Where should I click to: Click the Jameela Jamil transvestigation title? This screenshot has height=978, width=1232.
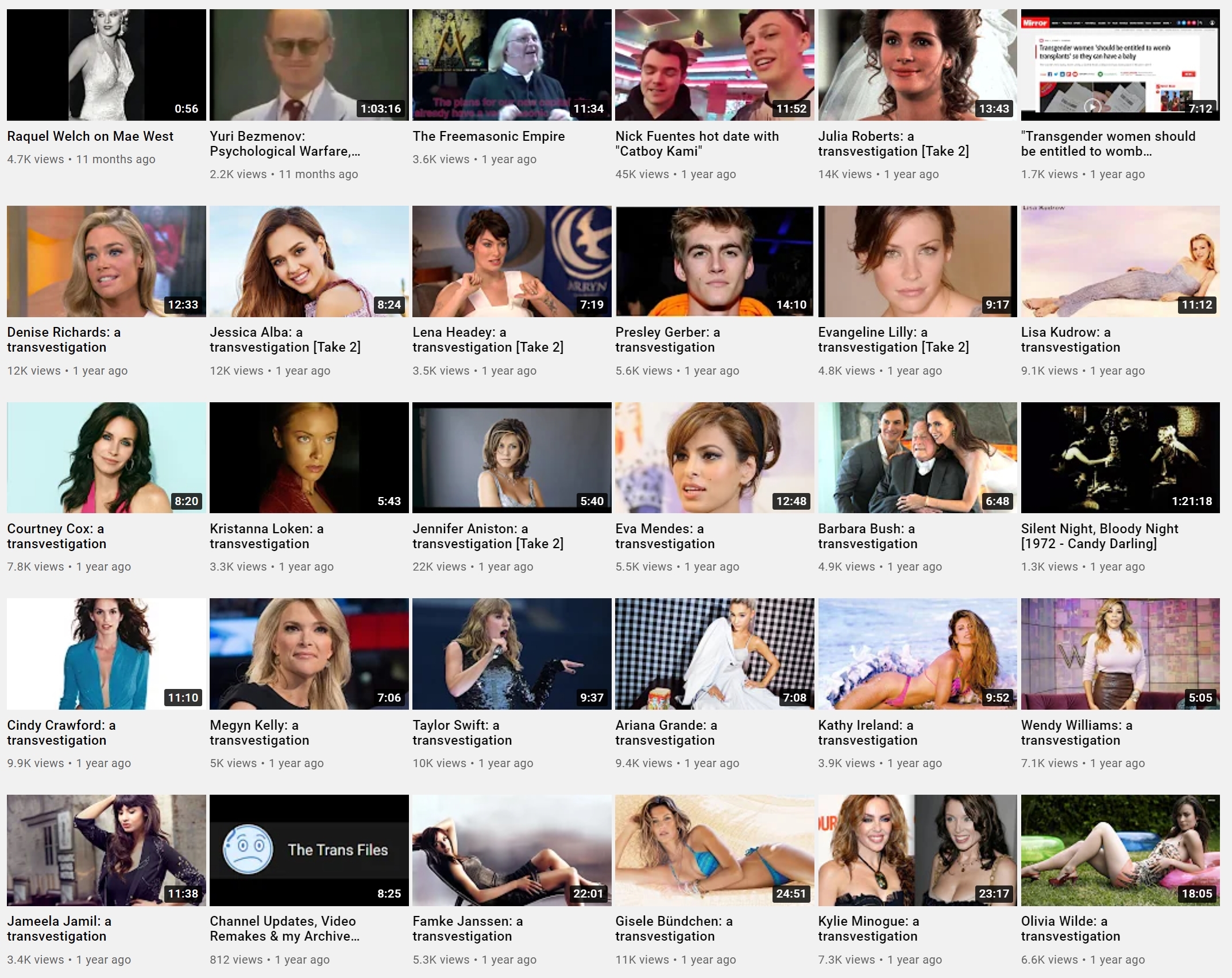(59, 929)
